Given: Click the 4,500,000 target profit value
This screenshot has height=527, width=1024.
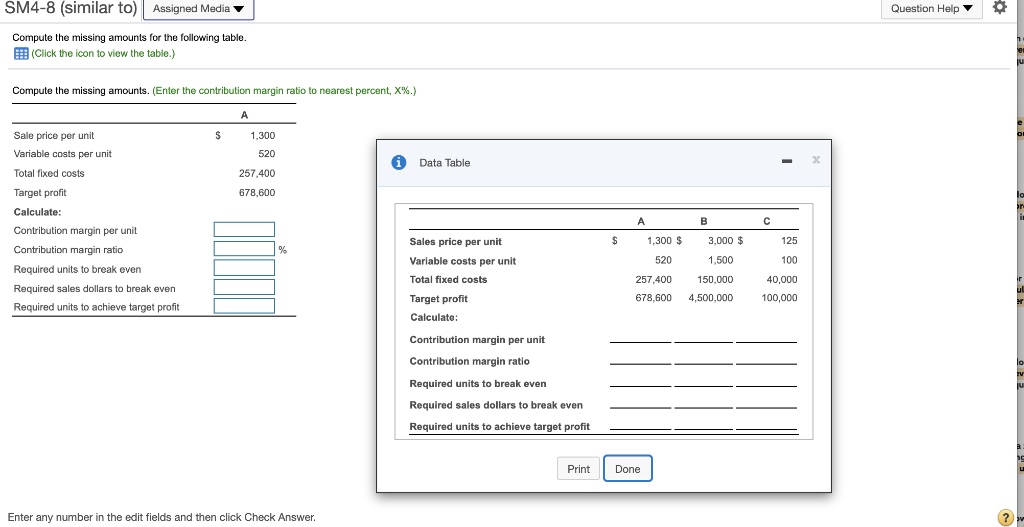Looking at the screenshot, I should point(711,298).
